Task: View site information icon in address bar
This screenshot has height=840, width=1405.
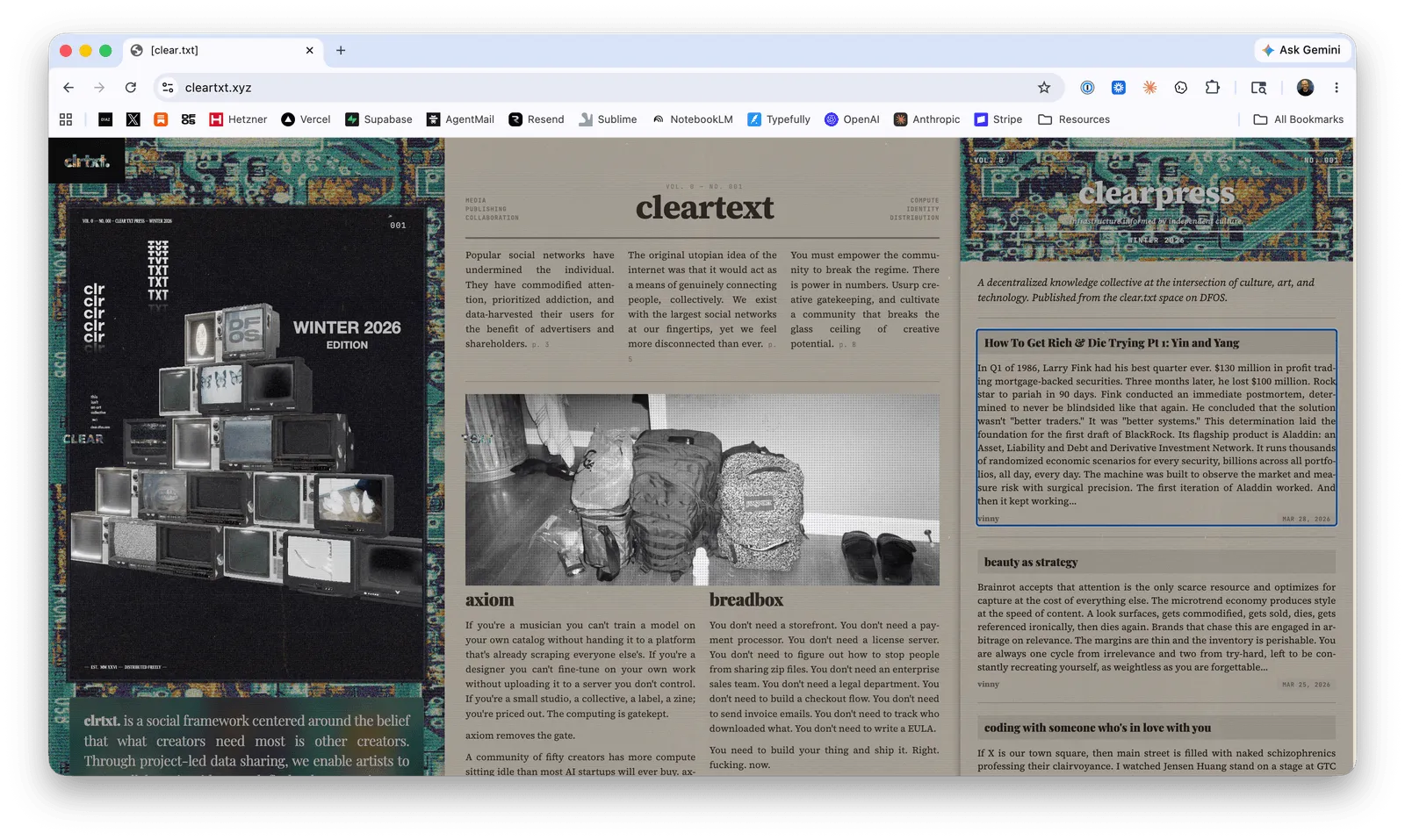Action: (x=168, y=88)
